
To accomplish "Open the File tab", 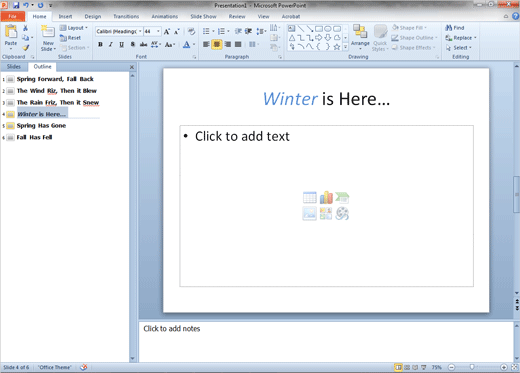I will tap(13, 16).
